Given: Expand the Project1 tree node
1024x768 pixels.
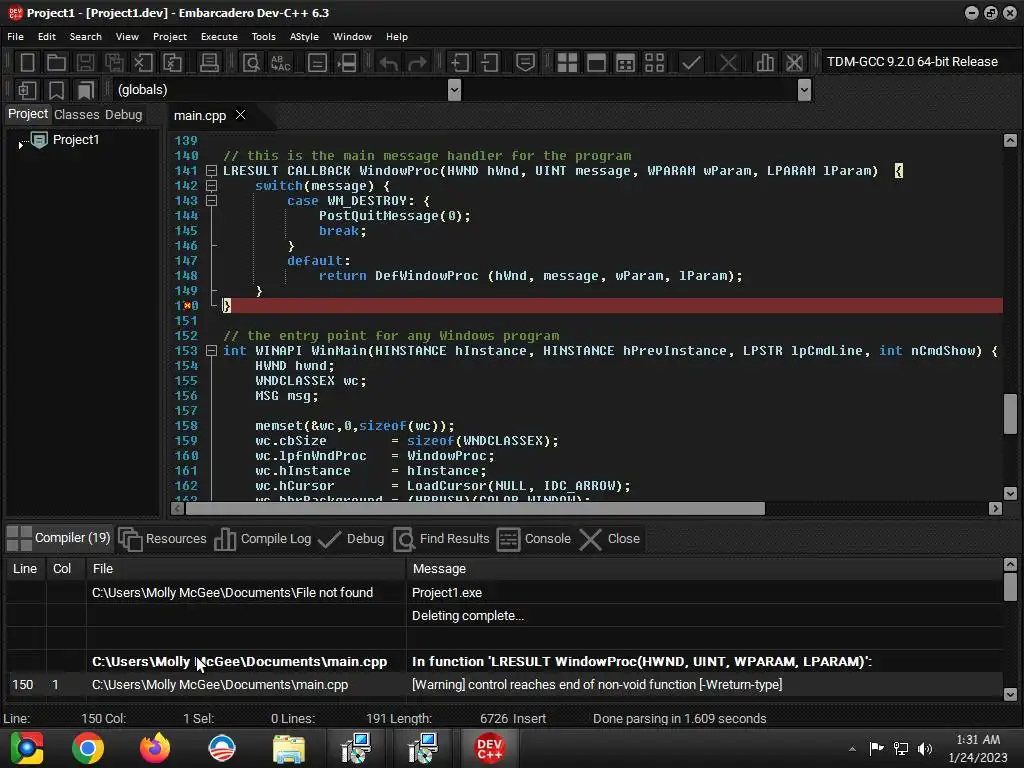Looking at the screenshot, I should 21,144.
